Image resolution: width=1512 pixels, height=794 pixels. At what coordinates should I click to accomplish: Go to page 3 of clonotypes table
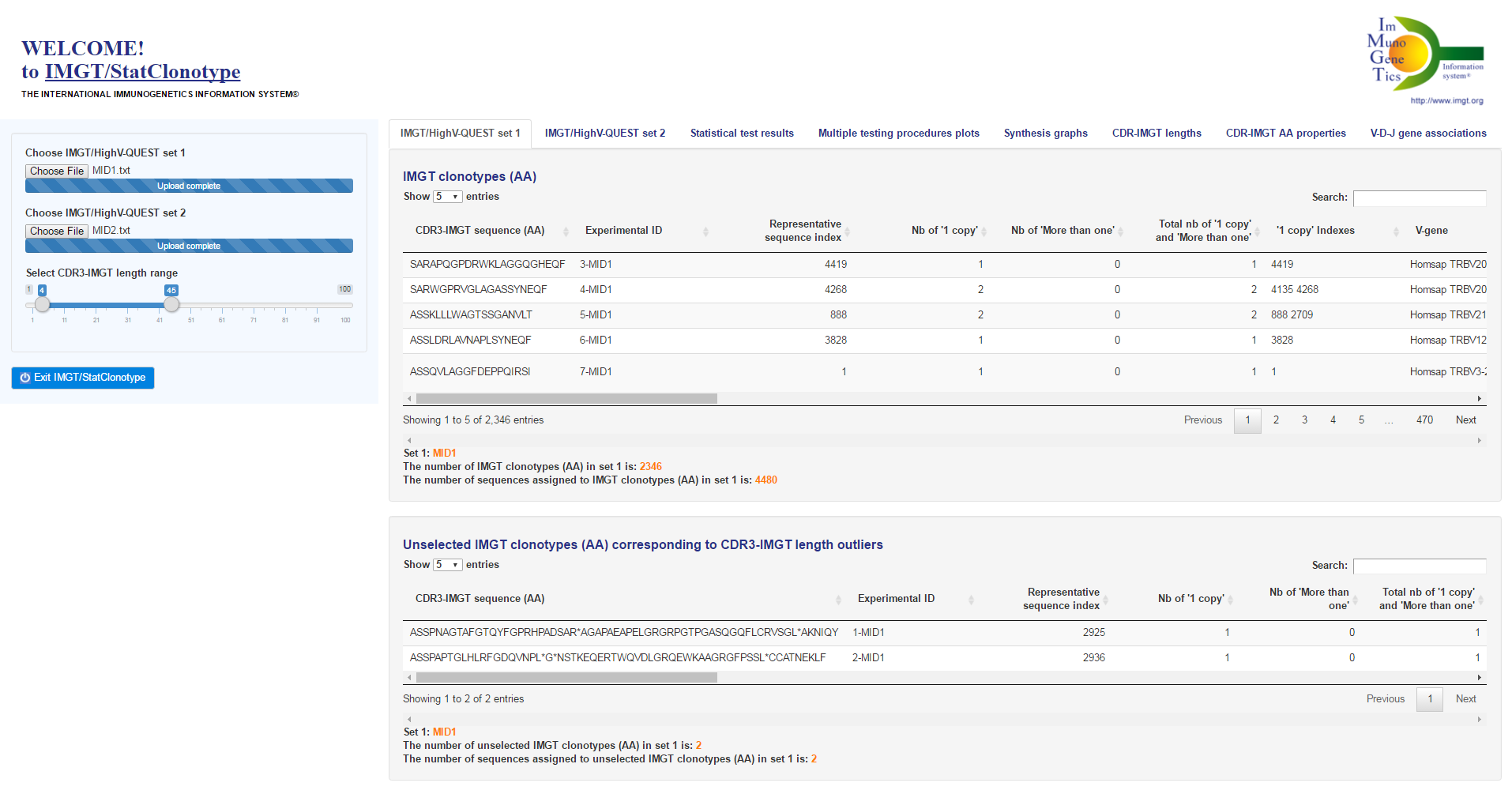[1304, 420]
